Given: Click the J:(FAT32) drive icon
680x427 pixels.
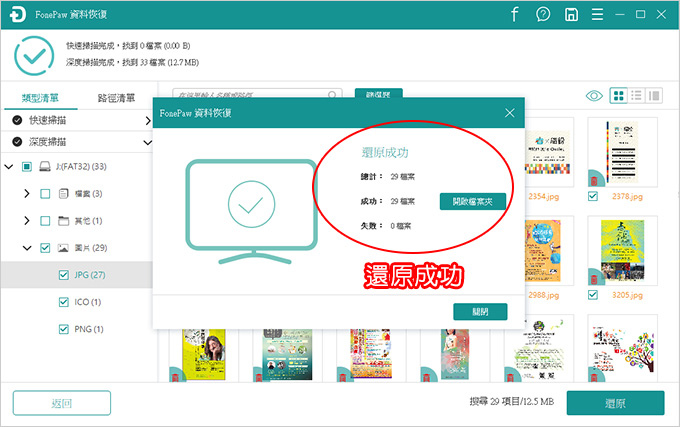Looking at the screenshot, I should point(45,166).
